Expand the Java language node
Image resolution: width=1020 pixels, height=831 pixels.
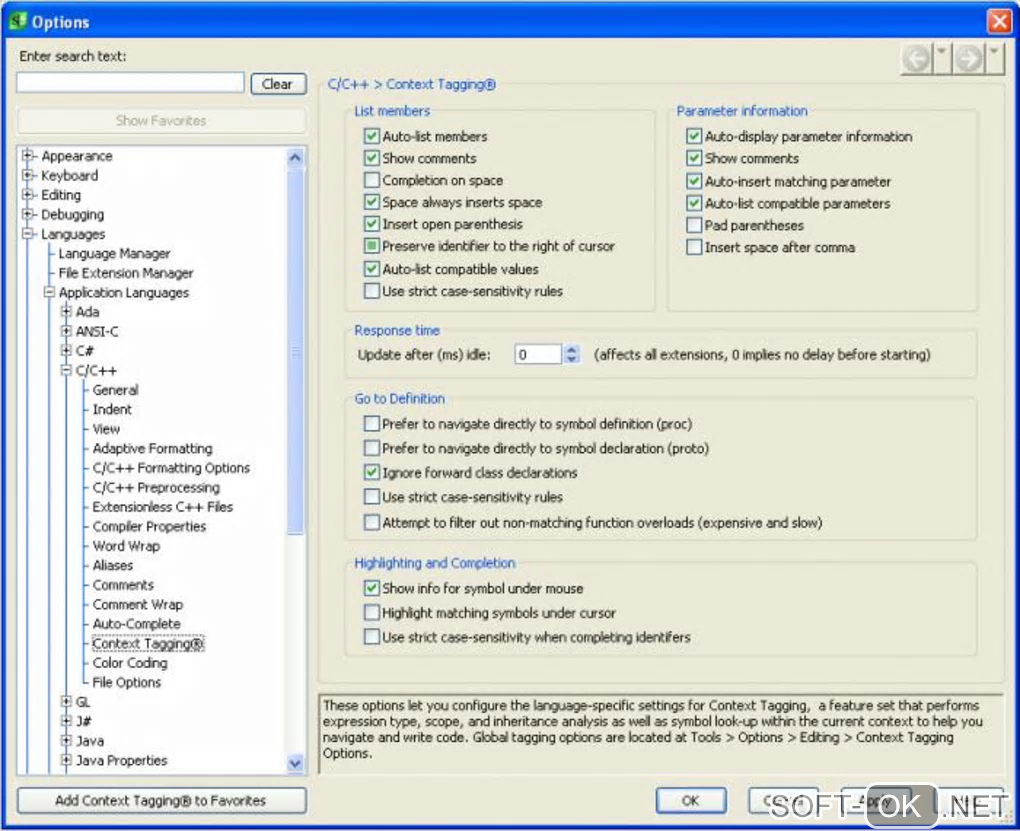(66, 740)
